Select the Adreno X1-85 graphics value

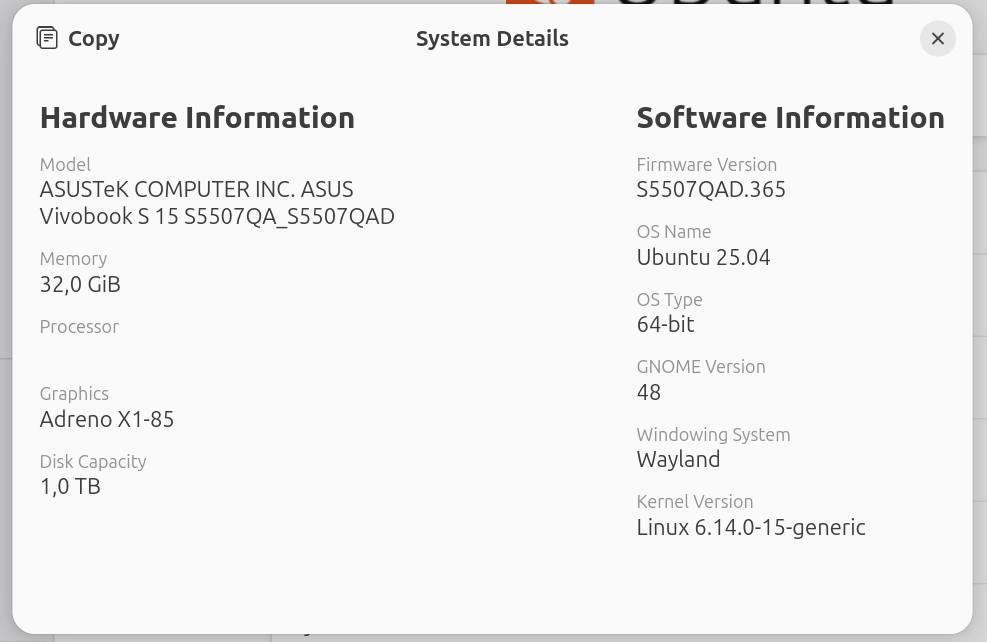[x=107, y=419]
